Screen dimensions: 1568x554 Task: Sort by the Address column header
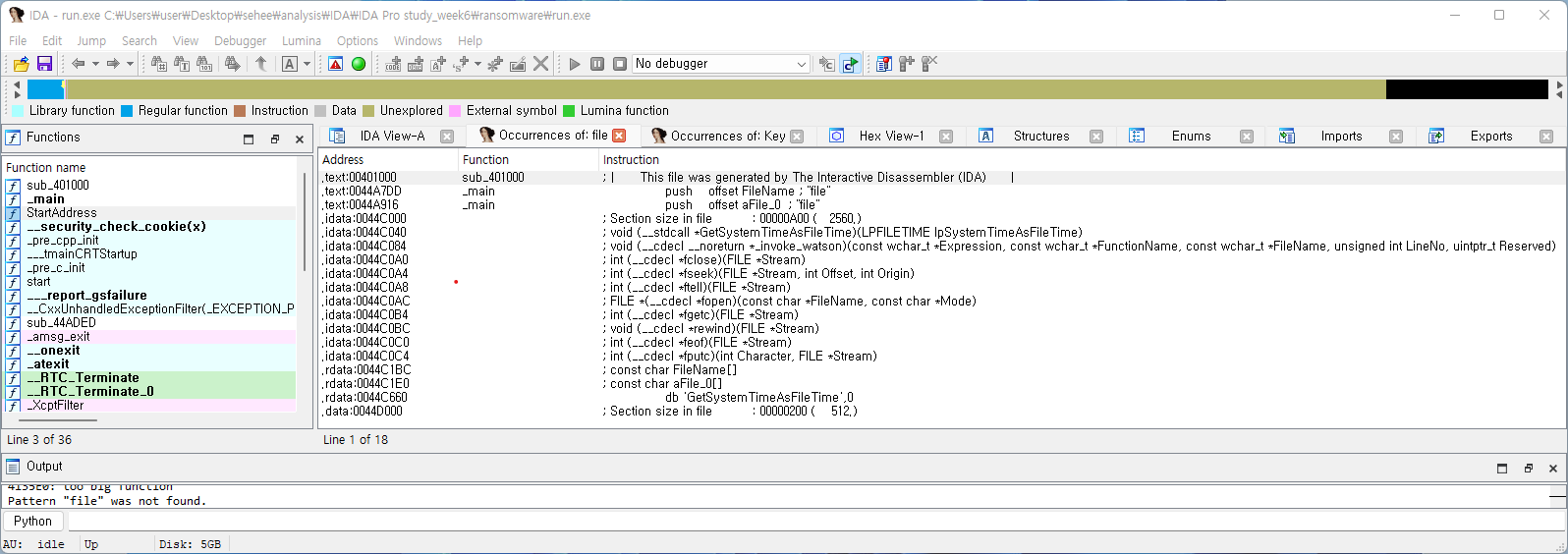coord(389,160)
